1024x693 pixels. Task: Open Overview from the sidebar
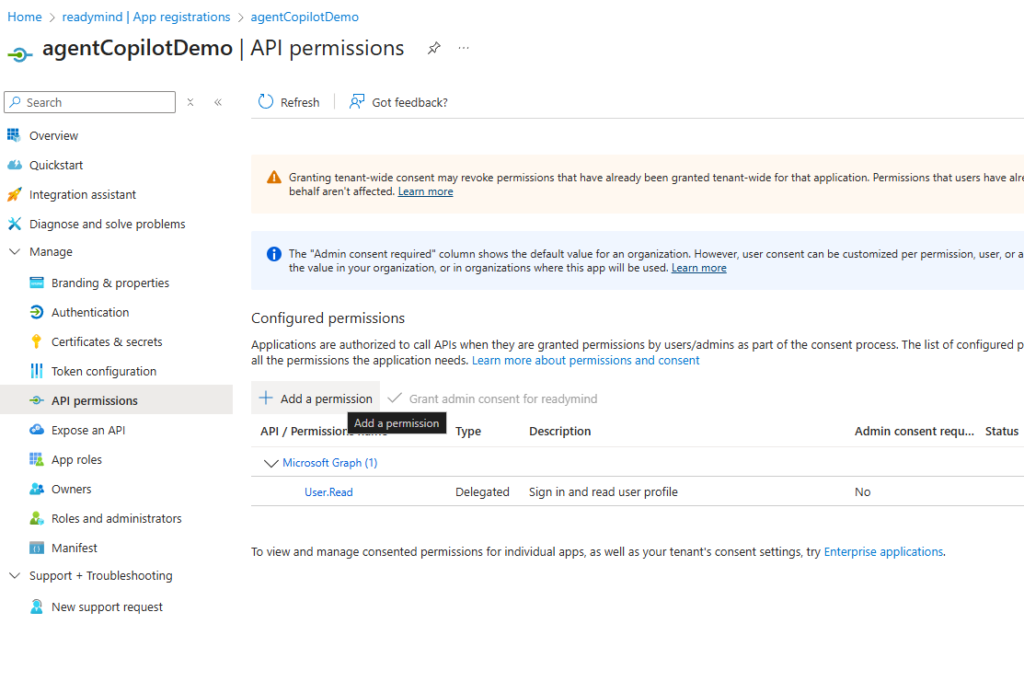[53, 136]
